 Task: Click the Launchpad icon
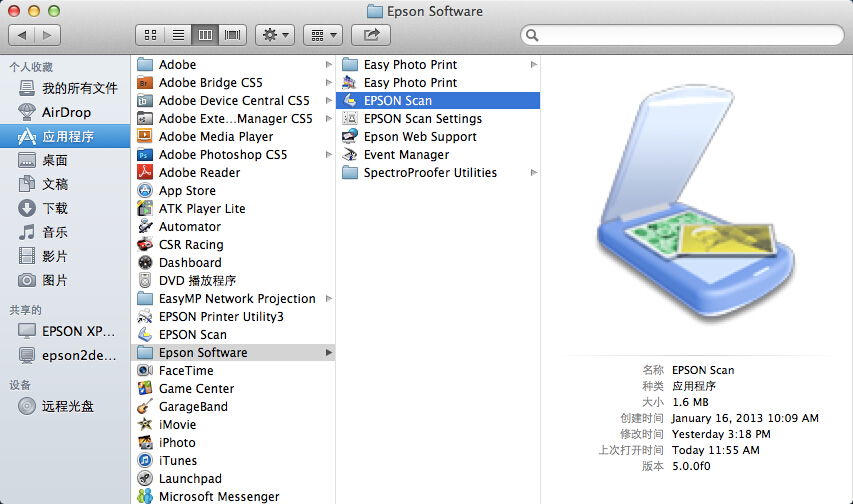(x=145, y=478)
